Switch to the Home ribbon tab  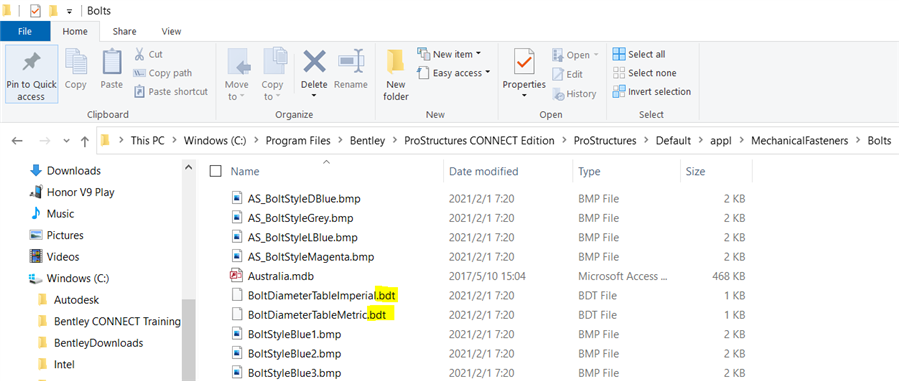[75, 32]
